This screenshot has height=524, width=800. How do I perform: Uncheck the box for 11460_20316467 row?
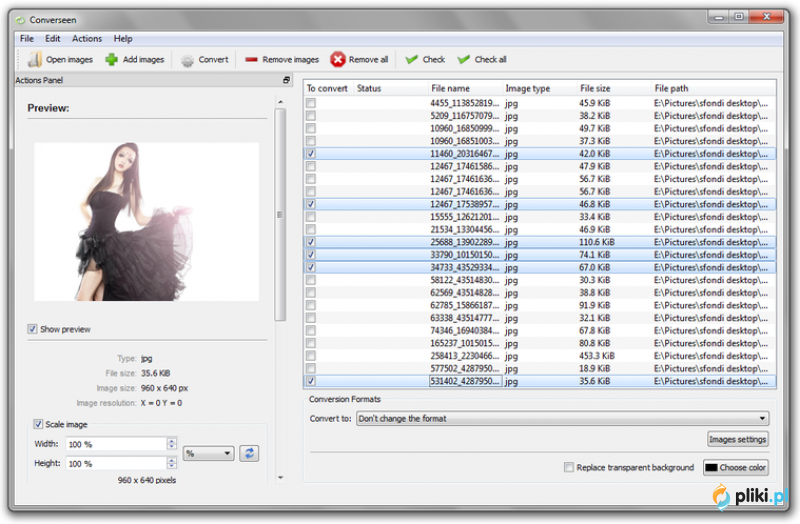tap(311, 154)
